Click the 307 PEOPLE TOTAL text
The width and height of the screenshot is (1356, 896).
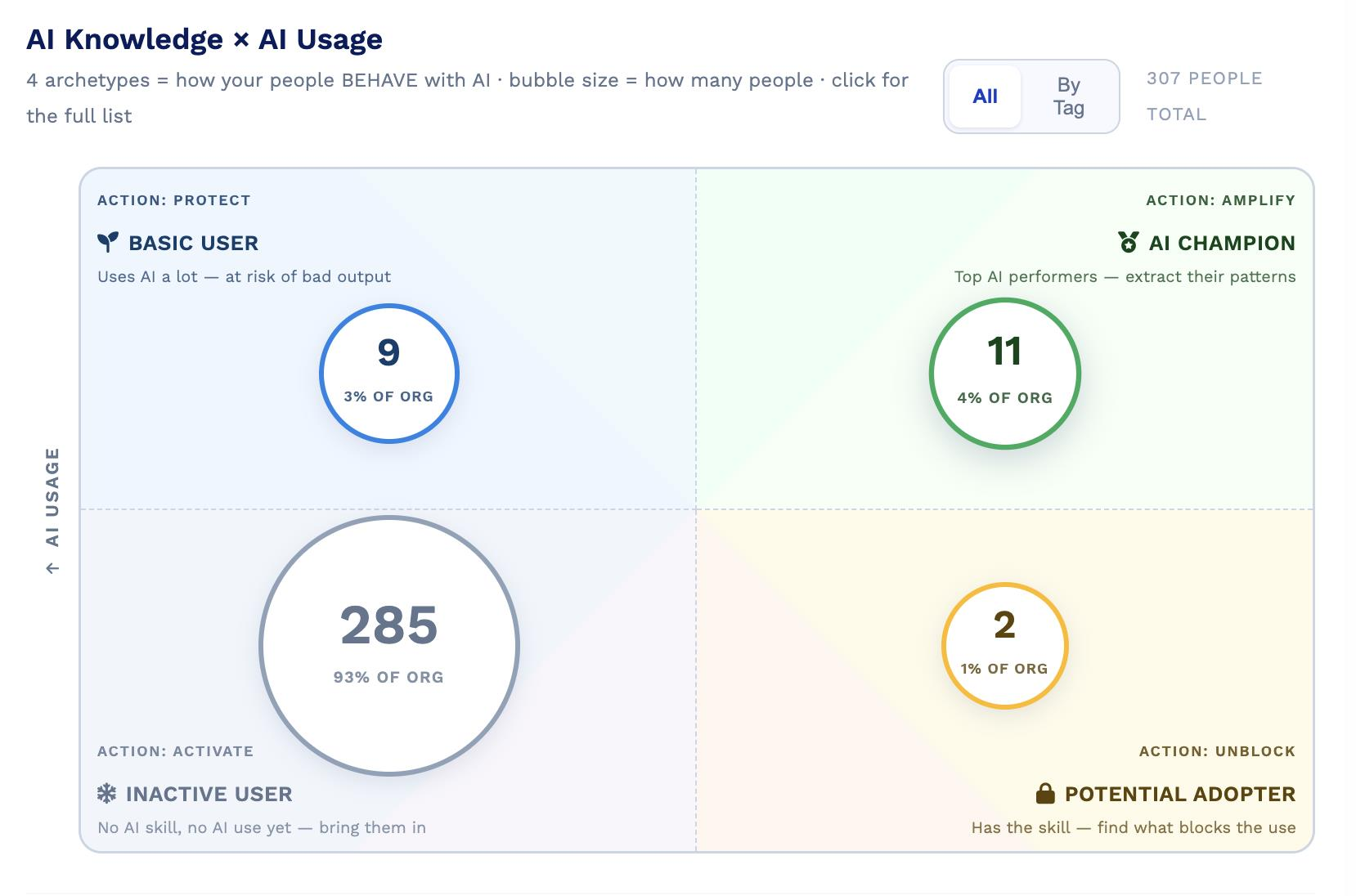coord(1205,96)
